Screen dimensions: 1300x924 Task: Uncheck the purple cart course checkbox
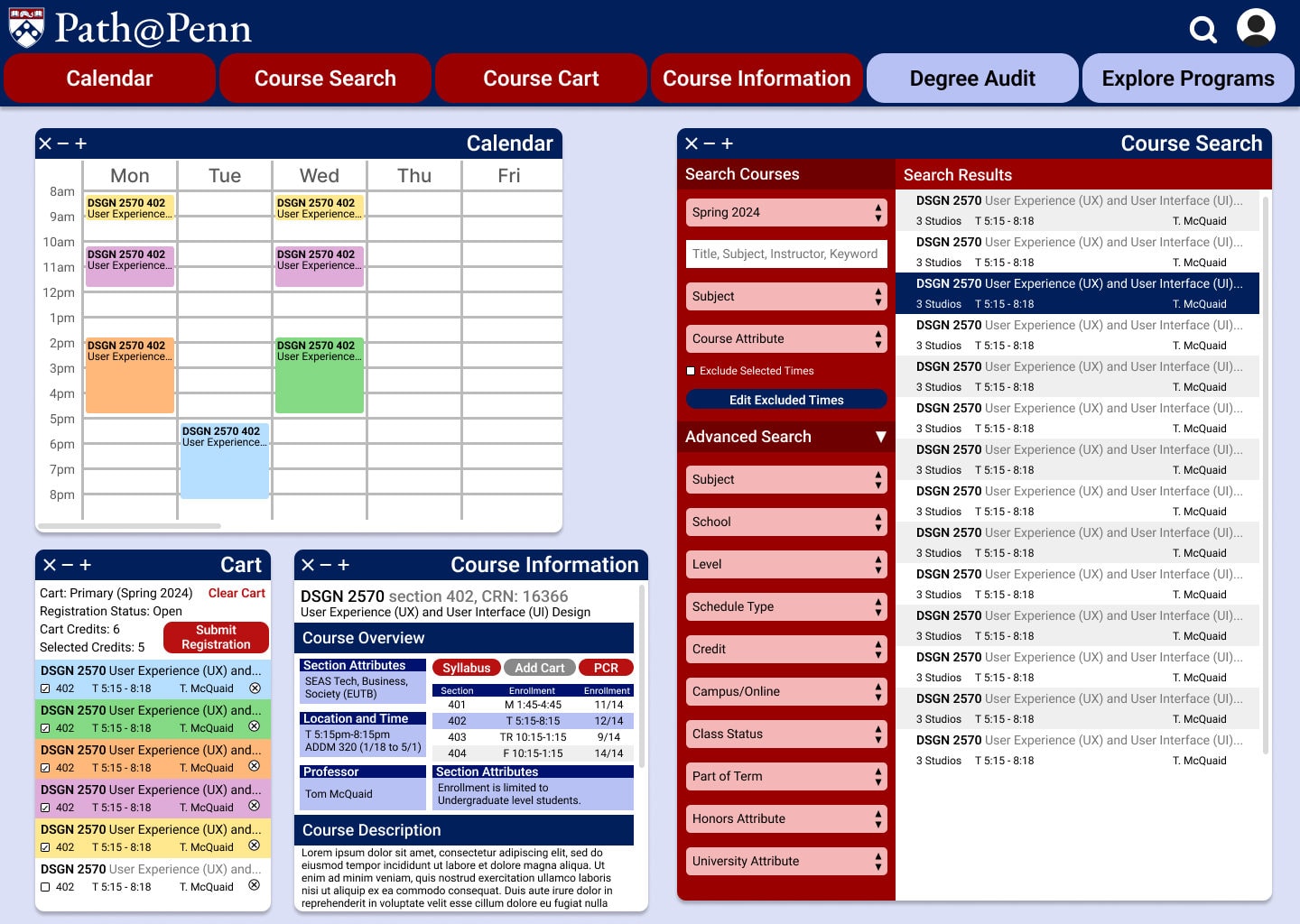[x=45, y=808]
